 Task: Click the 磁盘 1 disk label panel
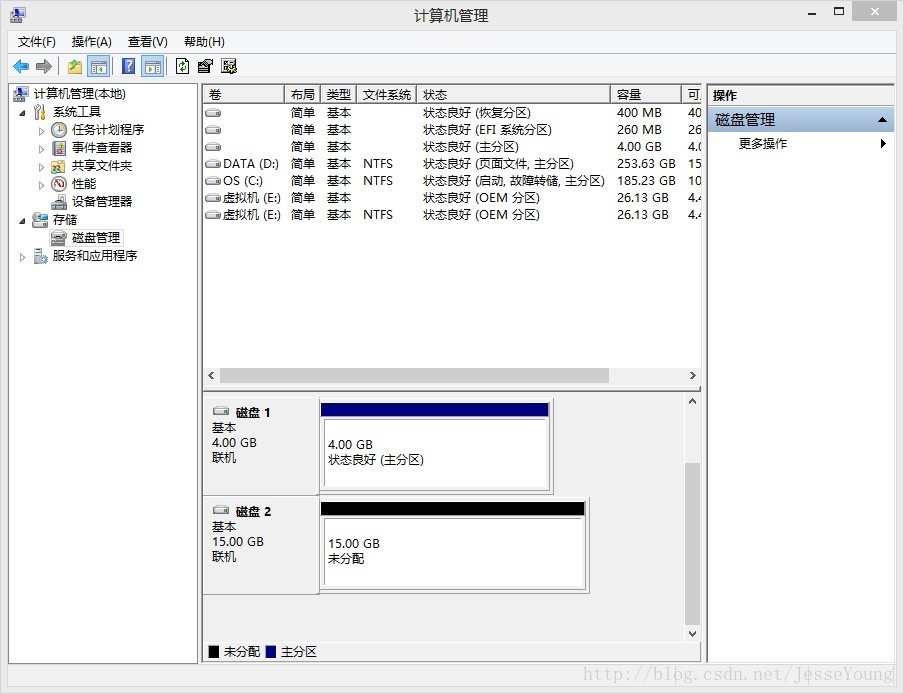click(x=261, y=446)
